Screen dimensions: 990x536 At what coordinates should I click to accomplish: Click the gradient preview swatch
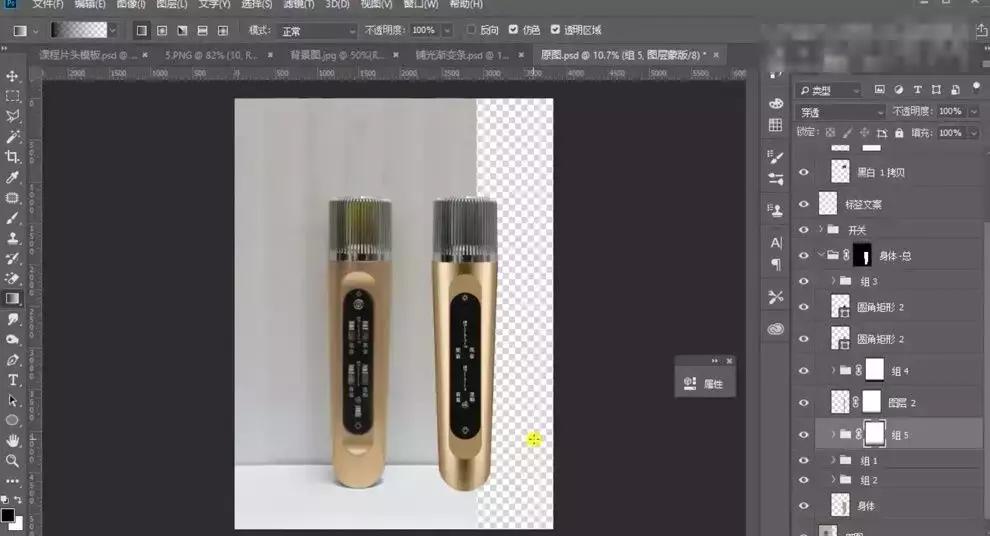tap(79, 30)
